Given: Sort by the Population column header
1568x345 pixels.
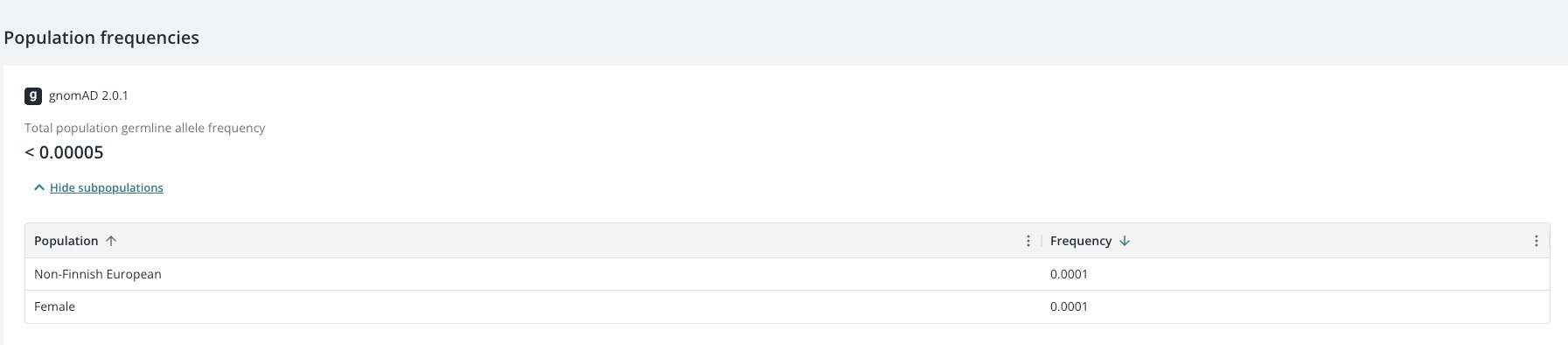Looking at the screenshot, I should click(x=66, y=241).
